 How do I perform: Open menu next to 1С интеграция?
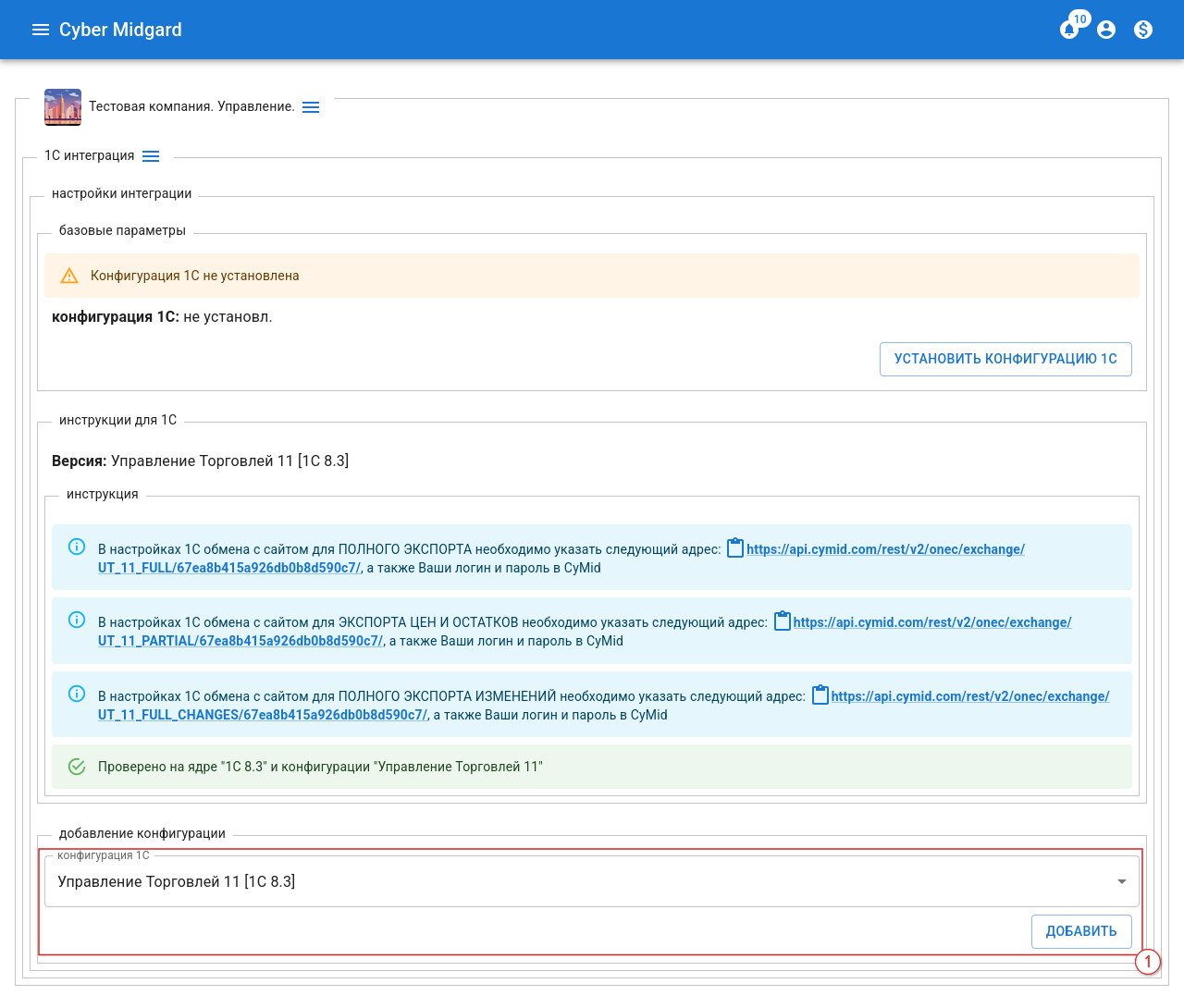tap(151, 156)
